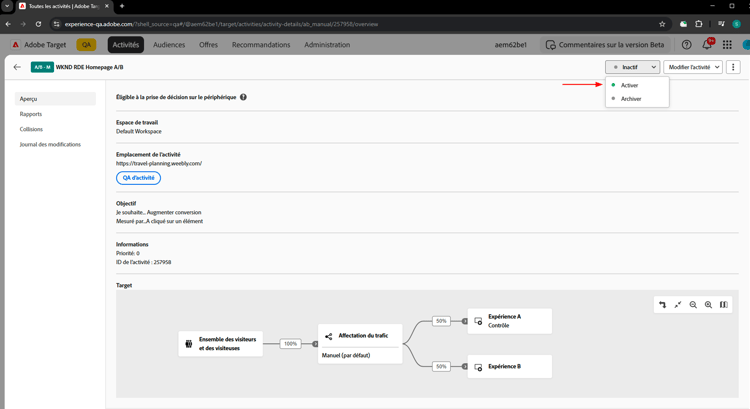Click the fit-to-view collapse icon in the diagram toolbar

(x=678, y=305)
